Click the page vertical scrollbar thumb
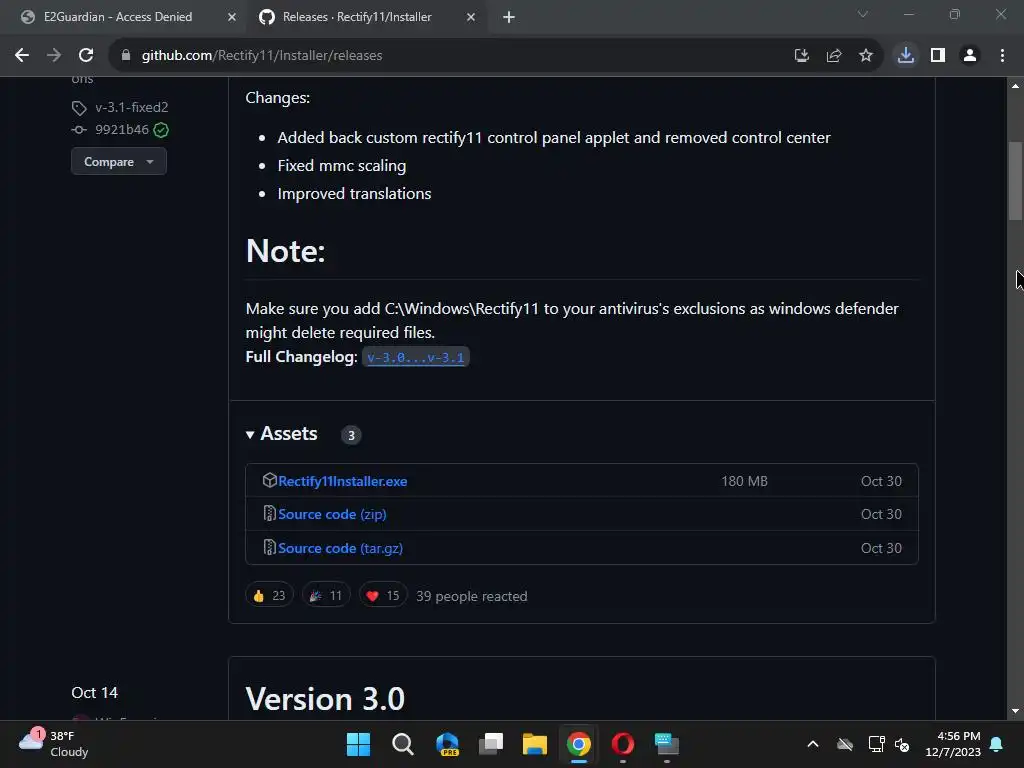The image size is (1024, 768). coord(1015,181)
